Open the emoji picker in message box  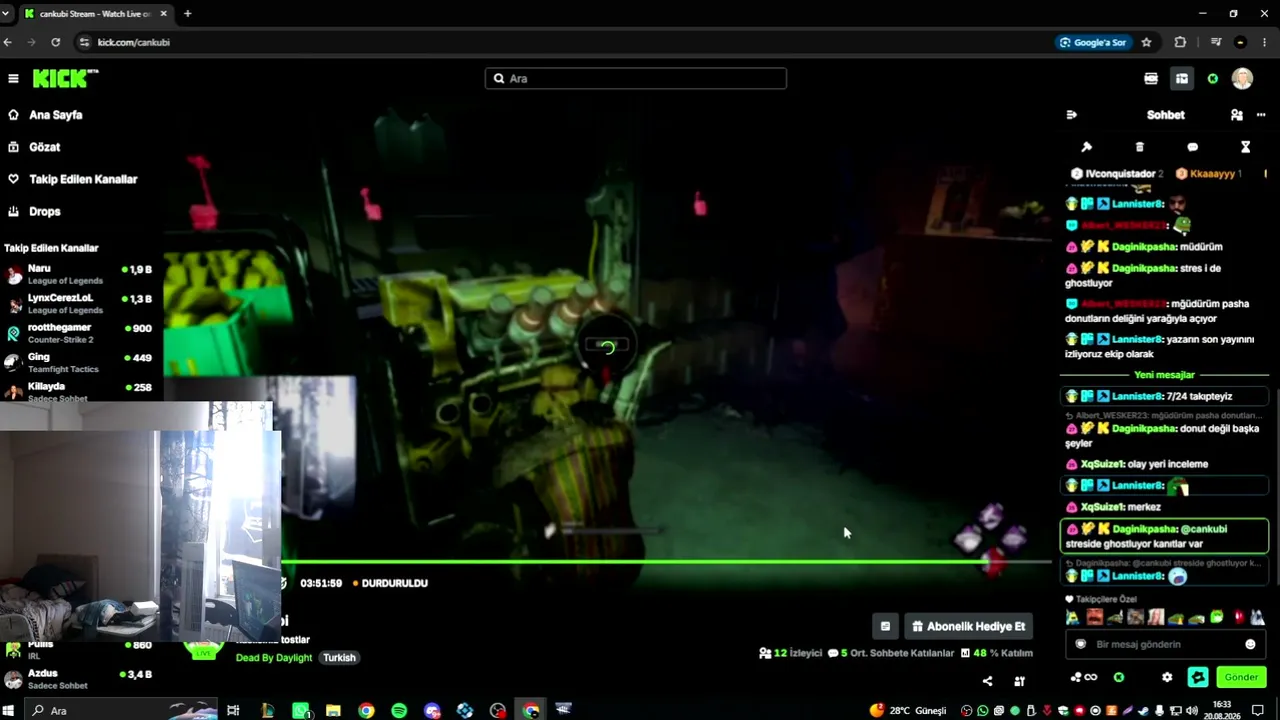point(1250,644)
